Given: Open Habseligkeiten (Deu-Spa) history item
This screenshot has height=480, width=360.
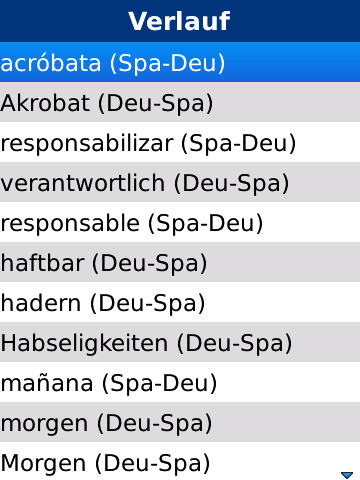Looking at the screenshot, I should pos(180,342).
